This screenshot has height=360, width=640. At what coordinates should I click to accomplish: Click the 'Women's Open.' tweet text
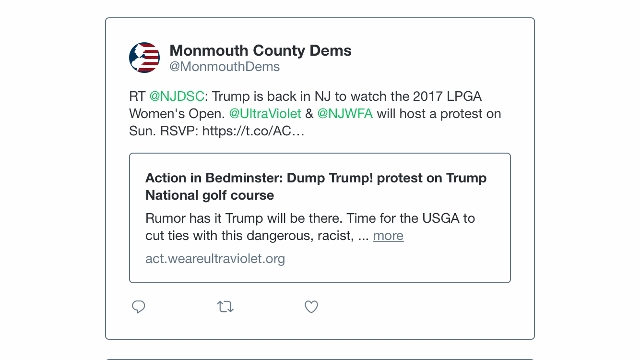[177, 113]
